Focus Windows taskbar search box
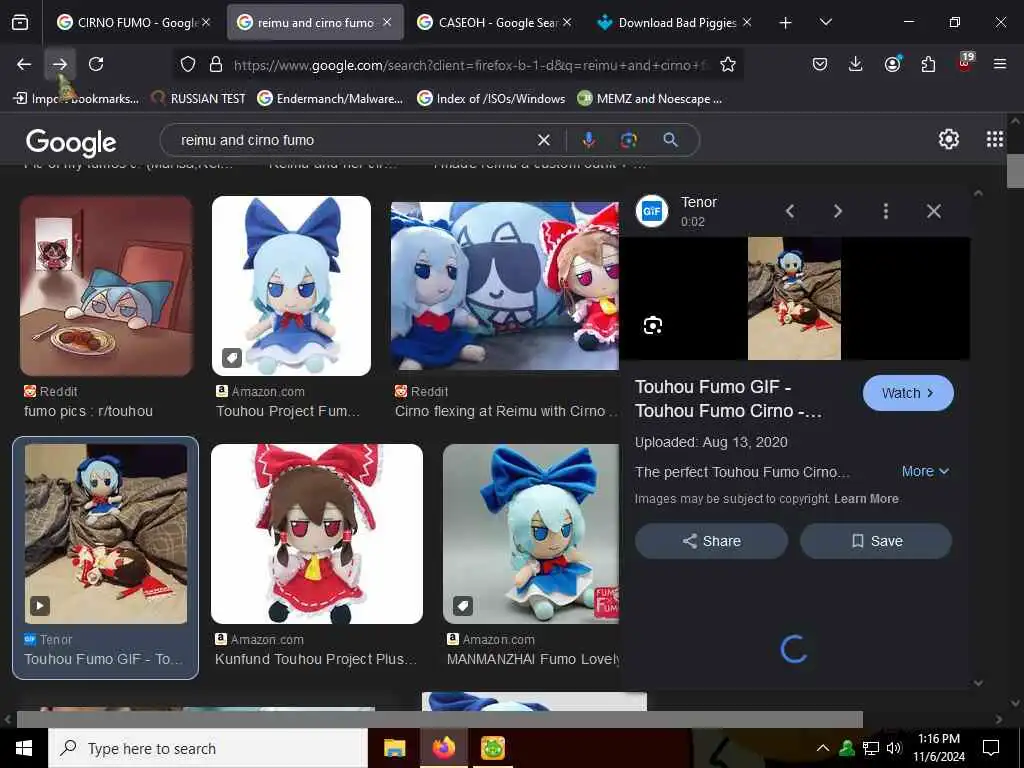 coord(208,748)
